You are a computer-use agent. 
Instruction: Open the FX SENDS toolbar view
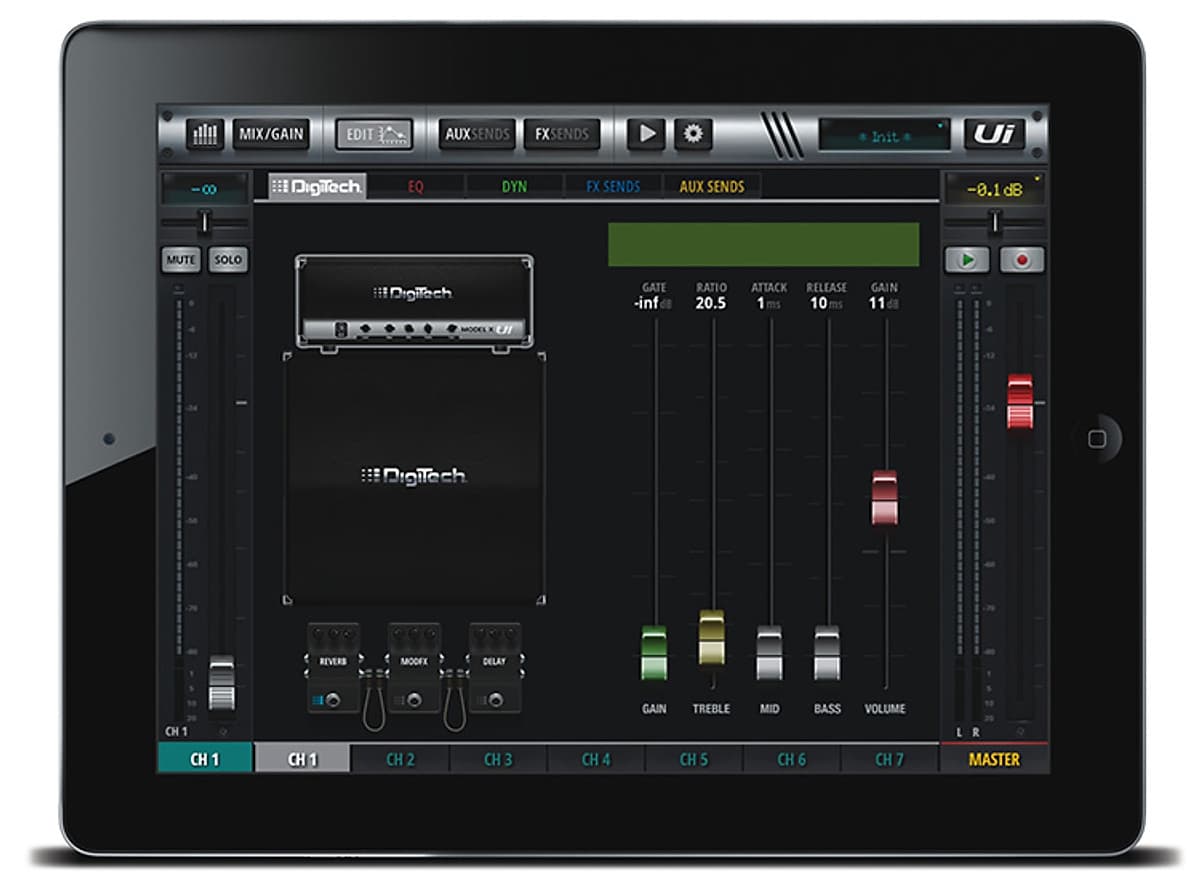[x=562, y=134]
